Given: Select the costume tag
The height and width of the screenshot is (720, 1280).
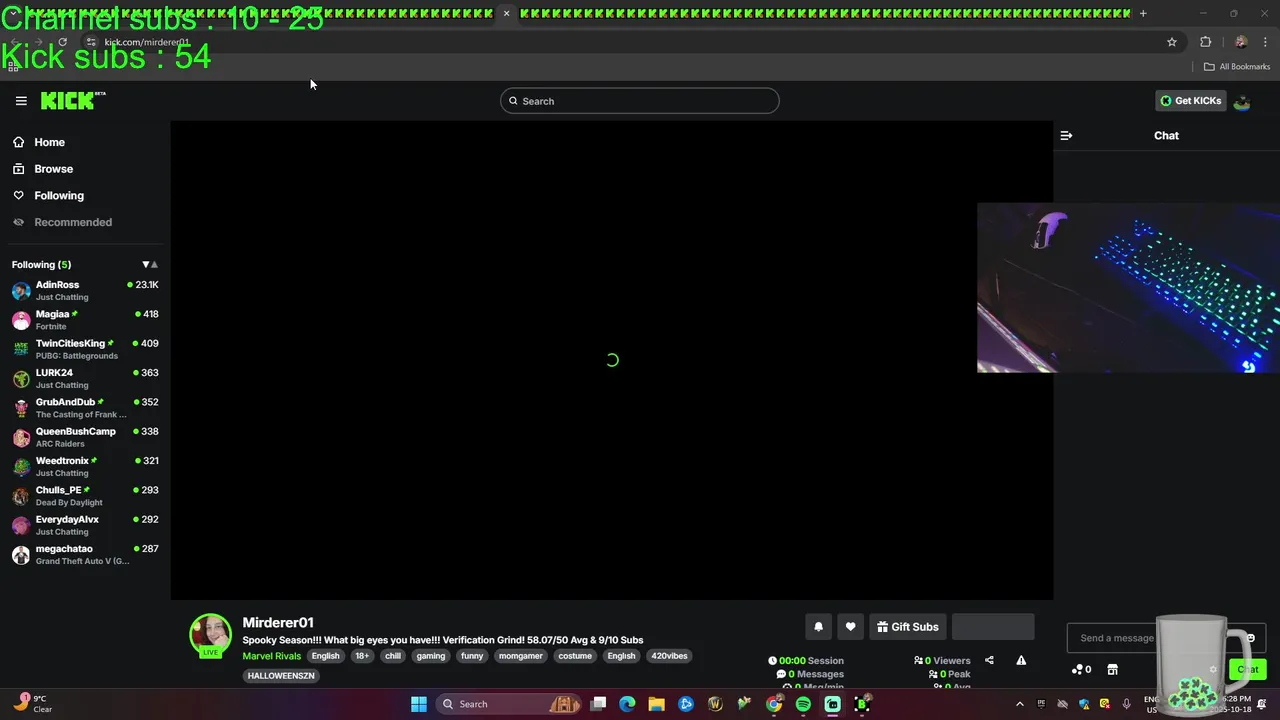Looking at the screenshot, I should (575, 656).
